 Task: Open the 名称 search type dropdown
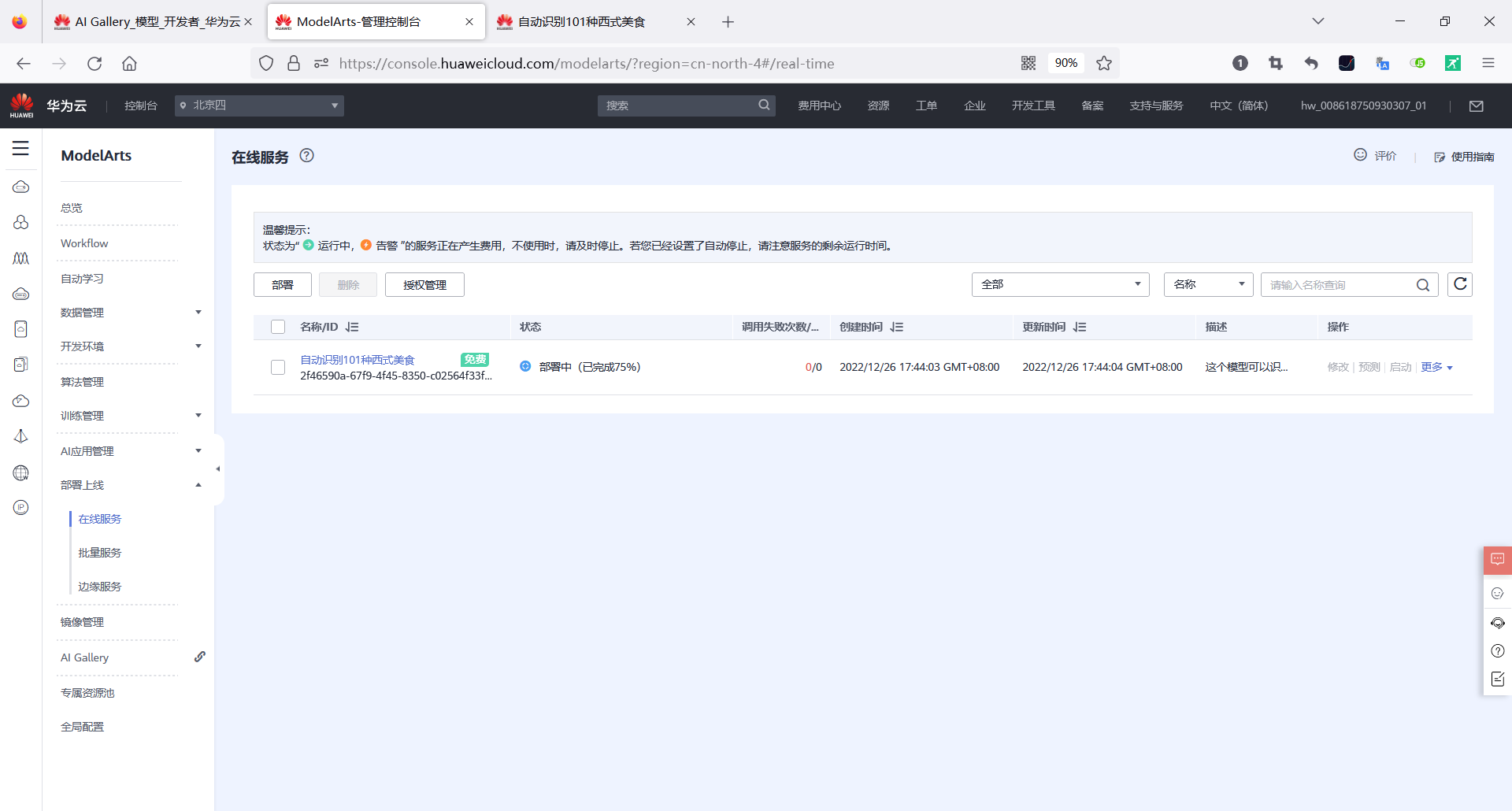click(x=1208, y=284)
